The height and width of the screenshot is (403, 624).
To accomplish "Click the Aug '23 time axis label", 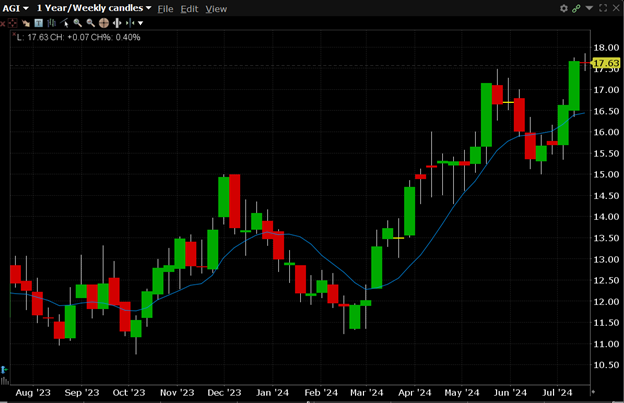I will [33, 393].
